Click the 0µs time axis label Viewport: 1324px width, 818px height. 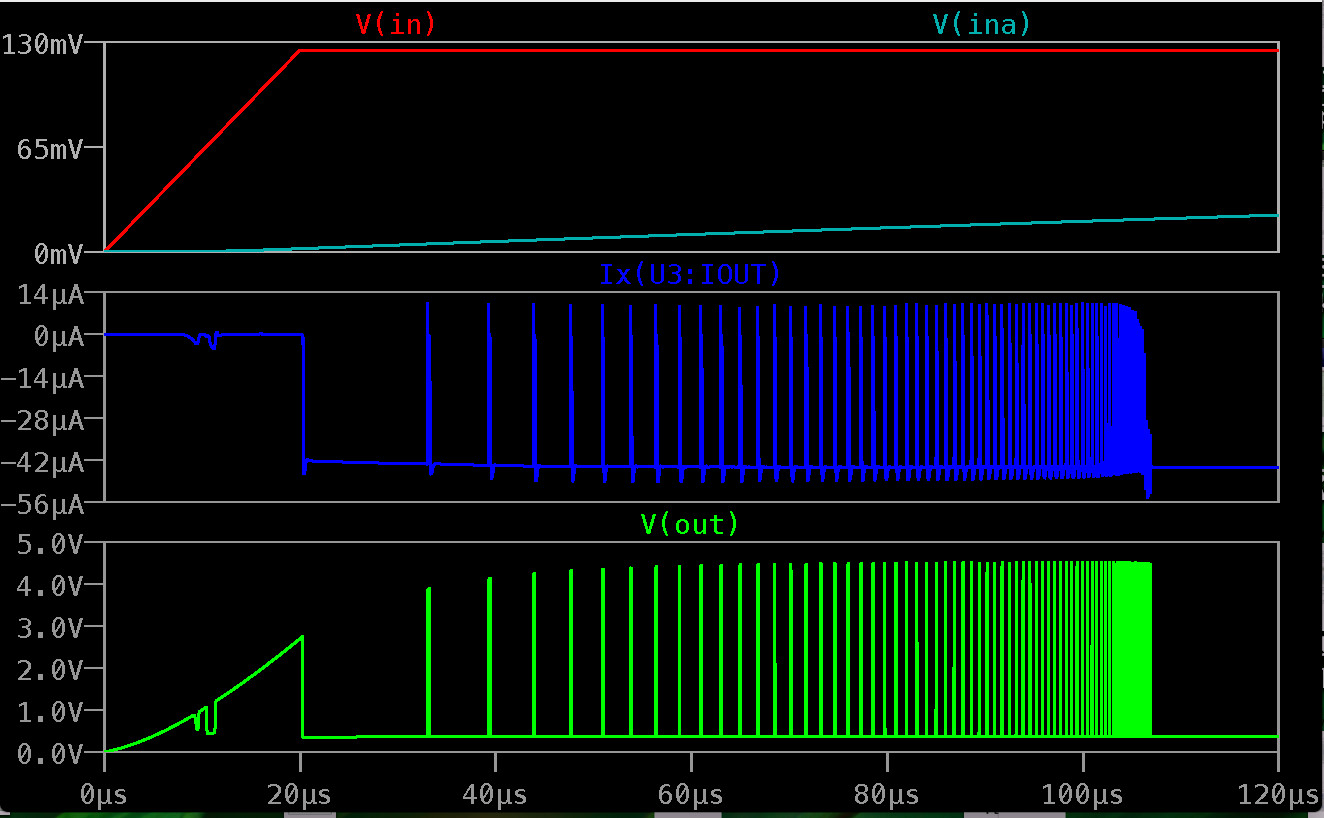[x=104, y=795]
